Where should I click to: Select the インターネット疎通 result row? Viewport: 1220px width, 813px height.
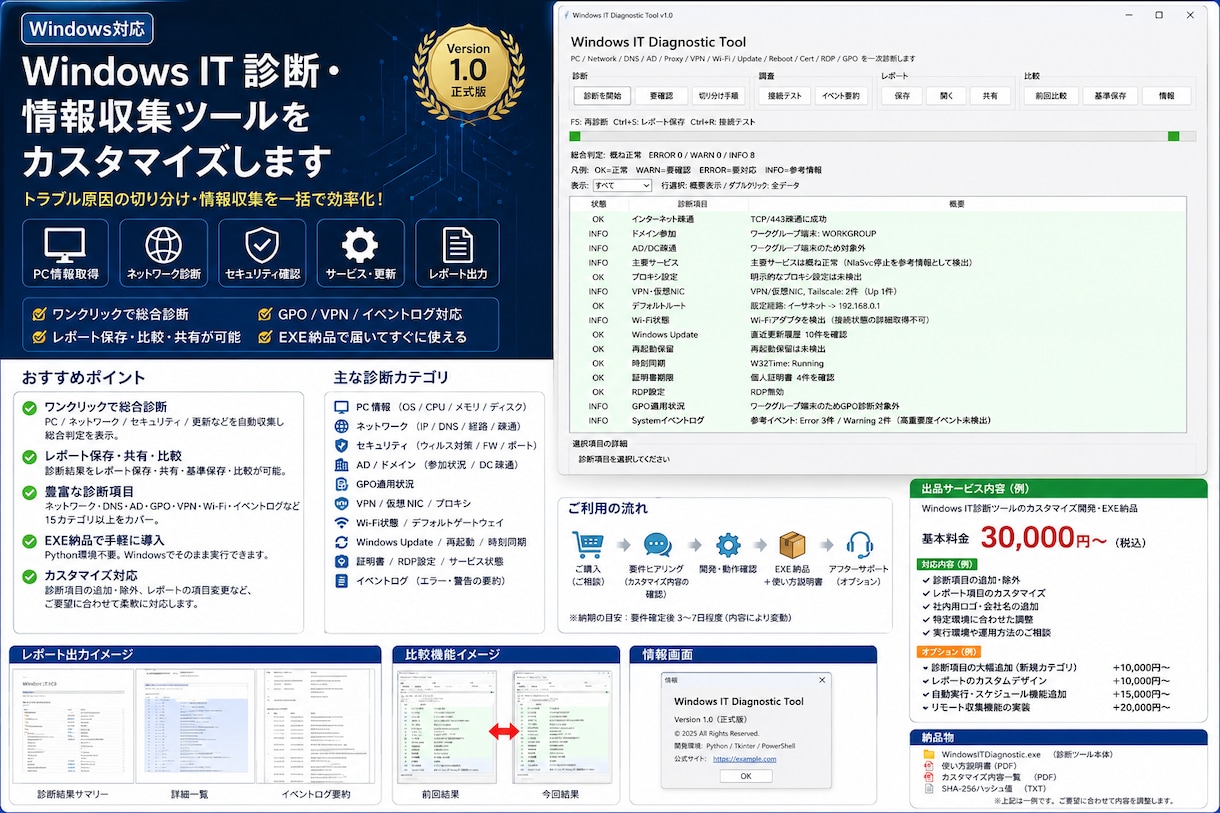[x=878, y=218]
